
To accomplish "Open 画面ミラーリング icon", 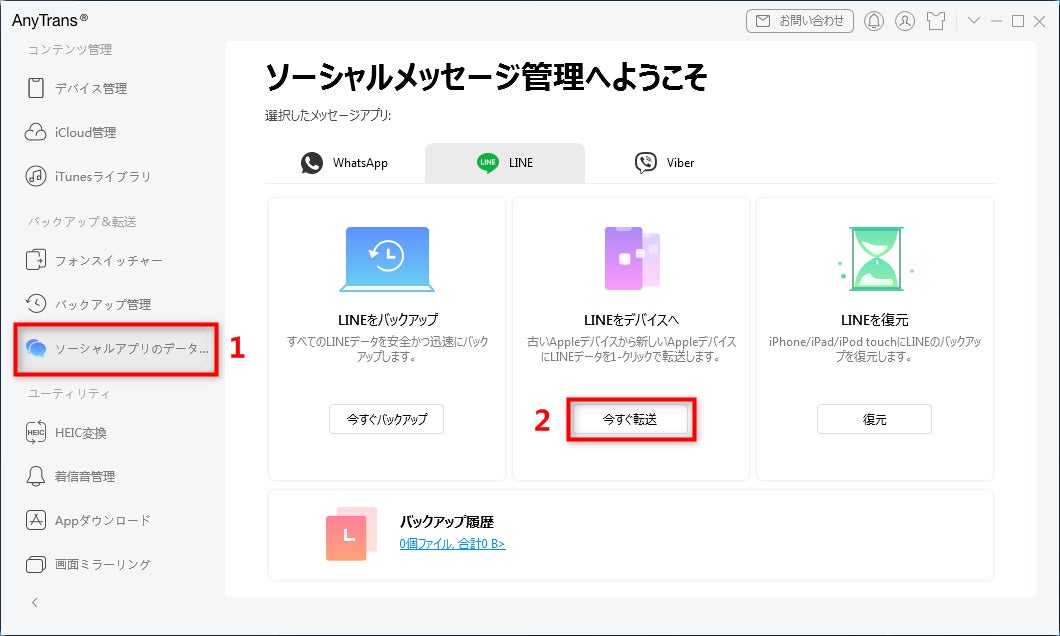I will (35, 564).
